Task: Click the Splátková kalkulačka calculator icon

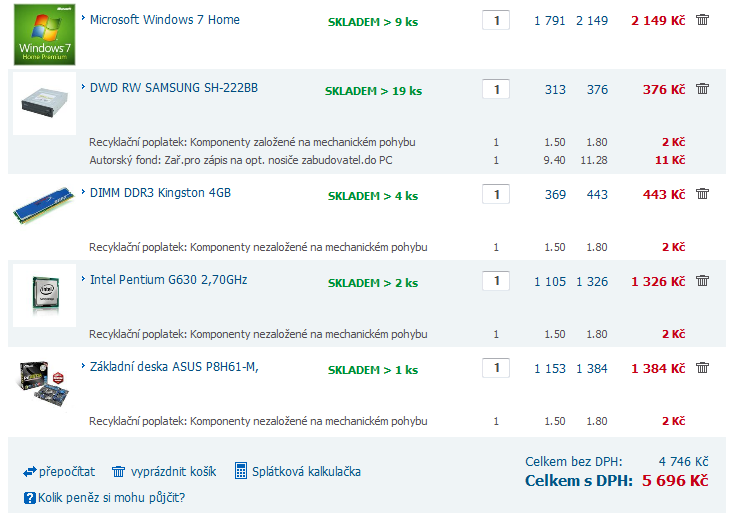Action: pos(240,471)
